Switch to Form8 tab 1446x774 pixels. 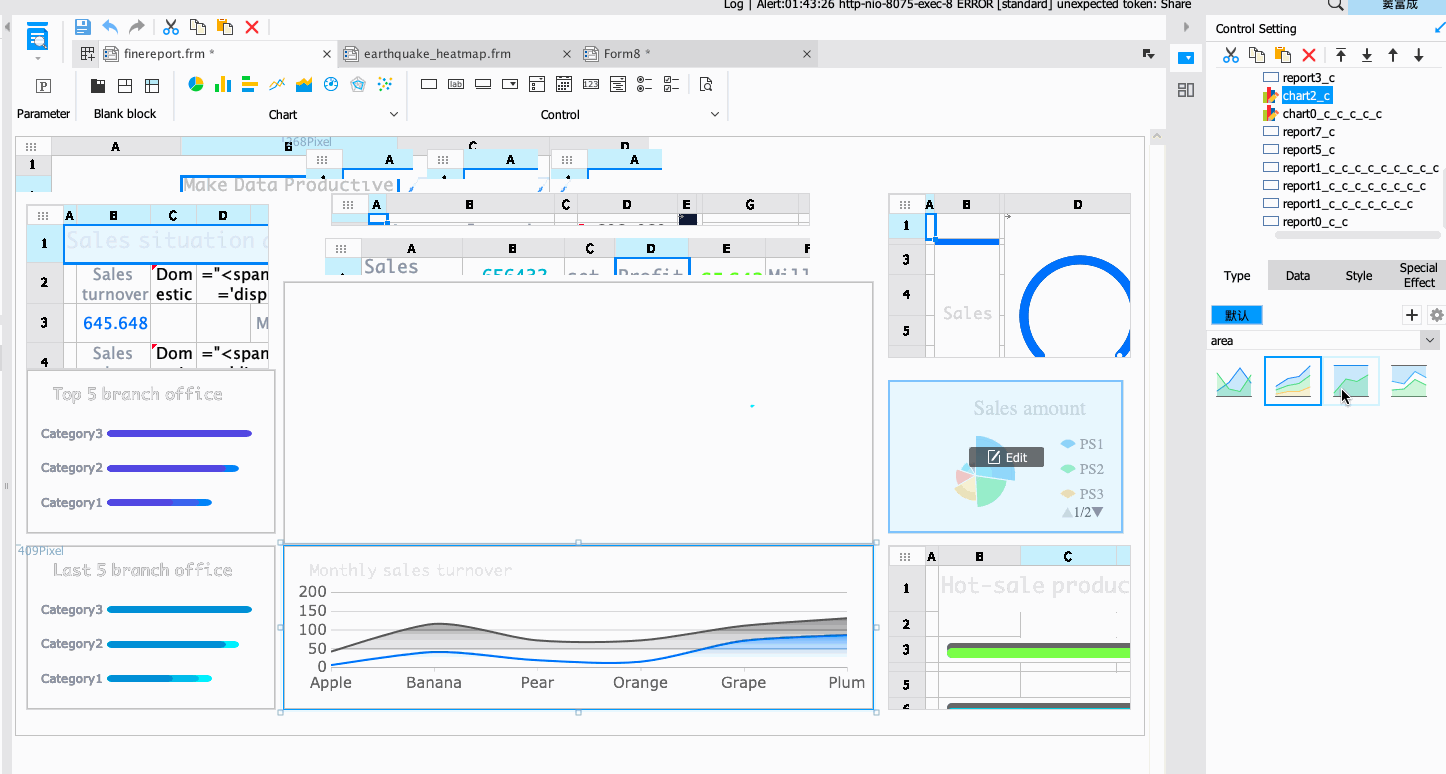pyautogui.click(x=698, y=53)
